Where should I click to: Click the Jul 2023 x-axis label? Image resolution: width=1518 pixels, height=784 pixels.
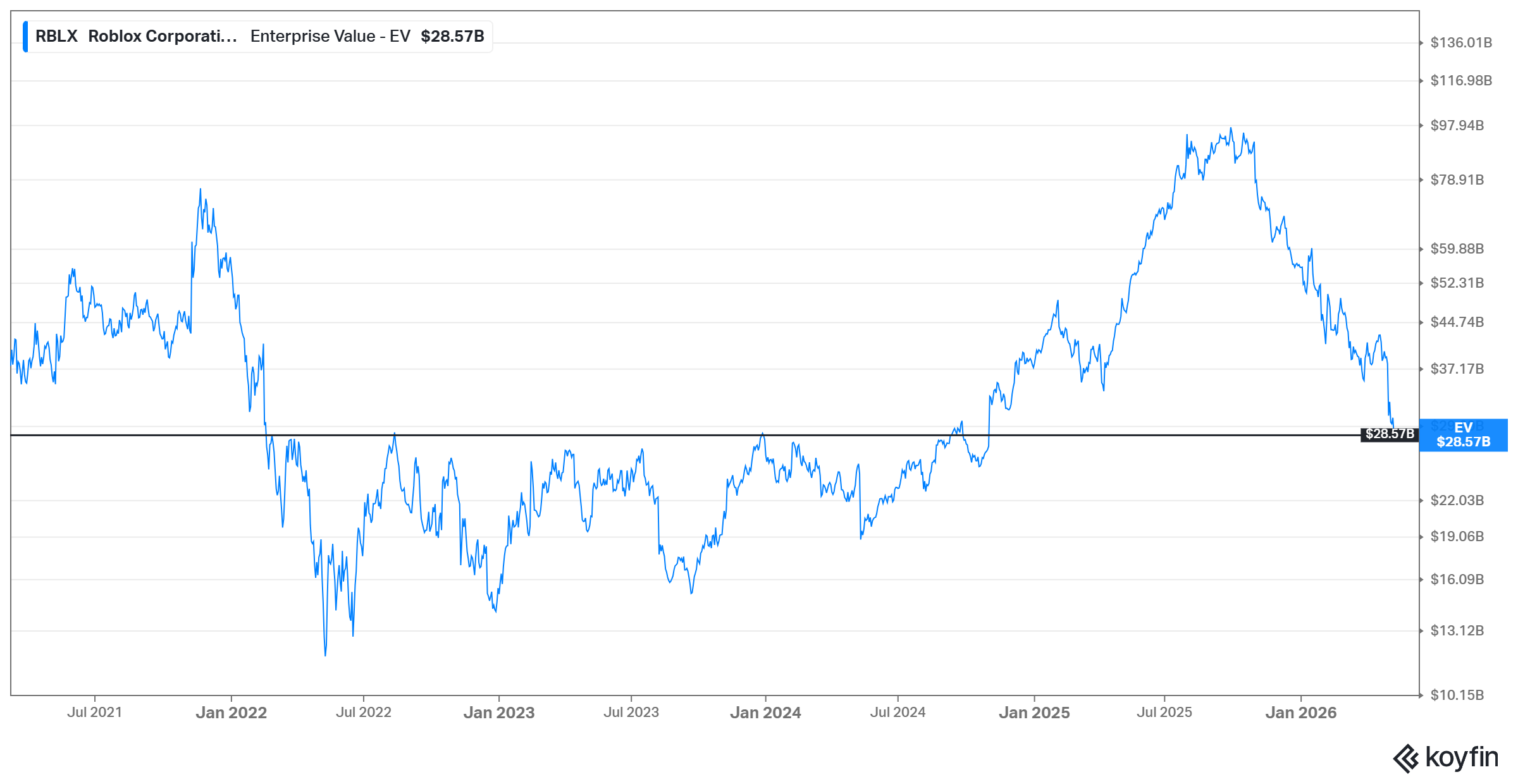[631, 712]
